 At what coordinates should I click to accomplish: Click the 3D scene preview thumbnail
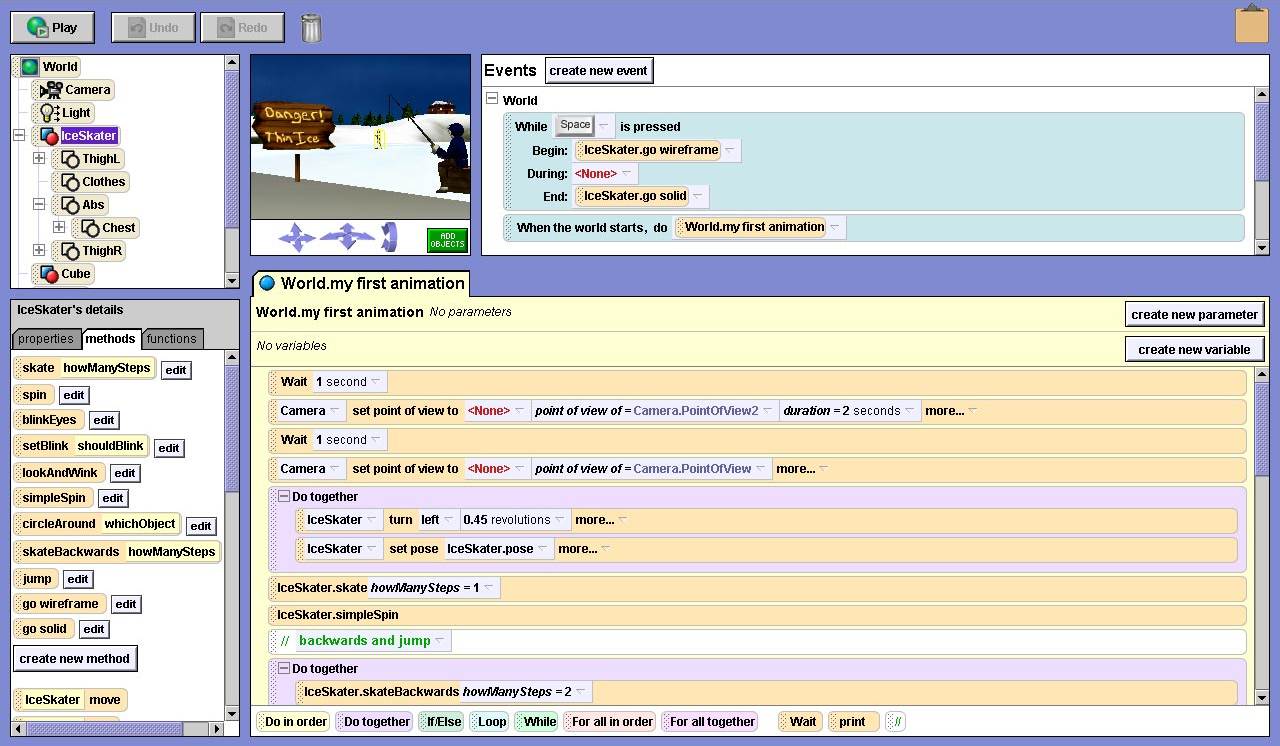[x=360, y=137]
